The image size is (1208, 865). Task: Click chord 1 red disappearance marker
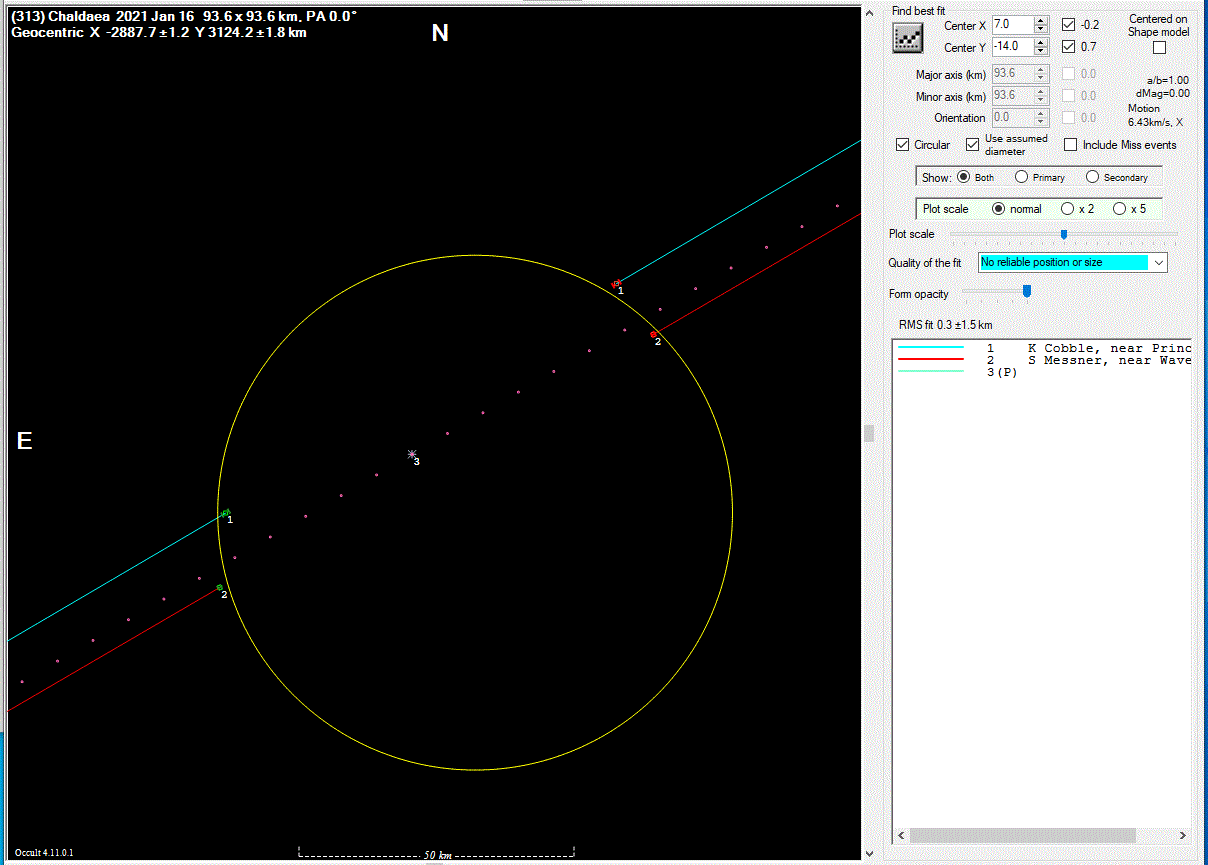coord(616,283)
